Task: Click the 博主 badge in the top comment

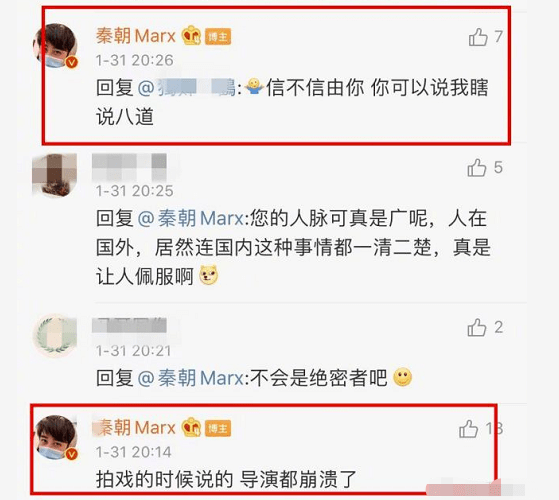Action: pos(218,37)
